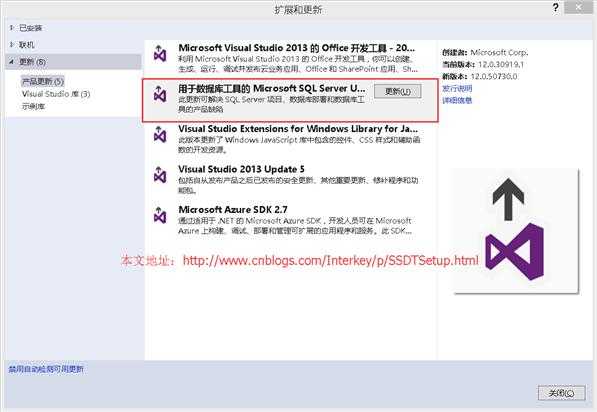
Task: Select Microsoft Visual Studio 2013 的 Office 开发工具 title
Action: pyautogui.click(x=297, y=48)
